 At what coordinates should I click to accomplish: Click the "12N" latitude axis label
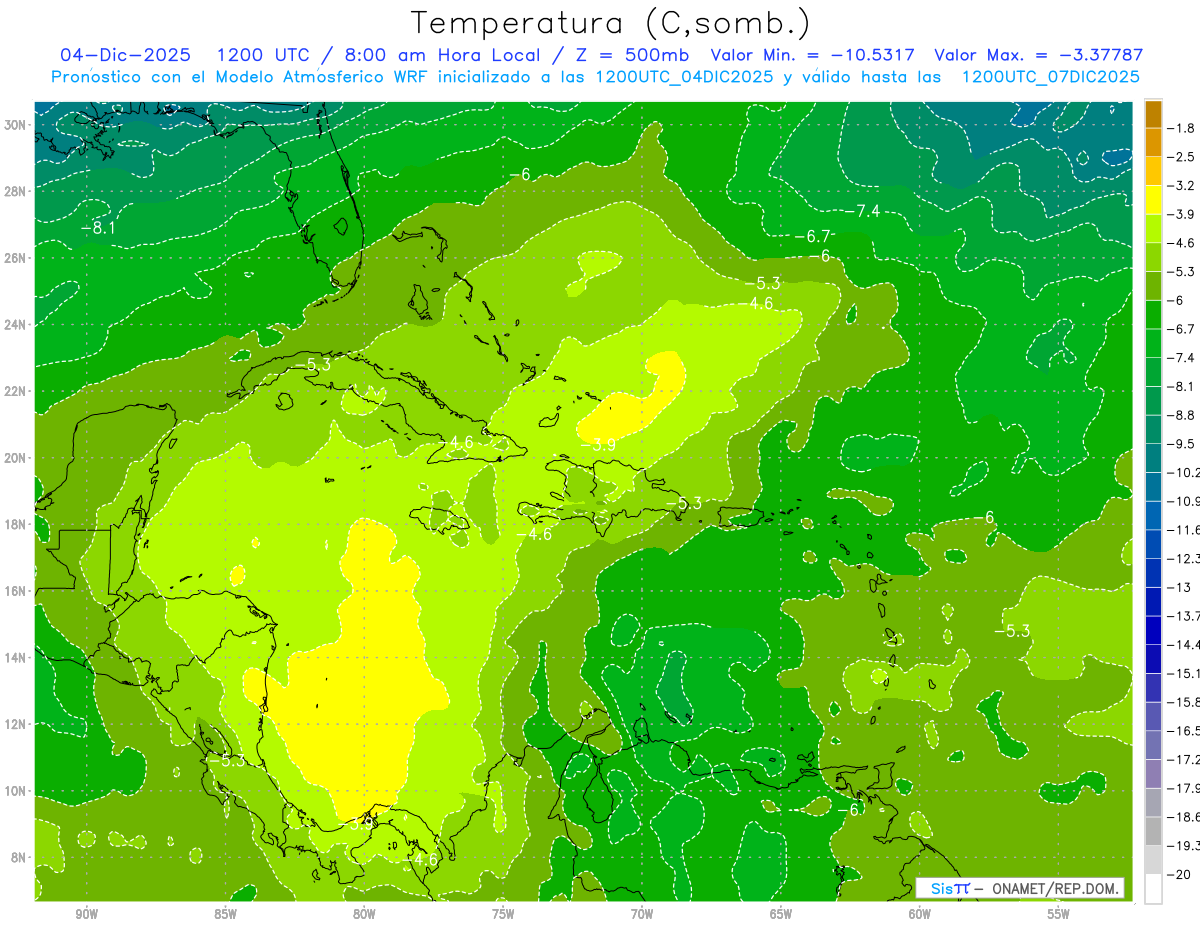pos(15,724)
